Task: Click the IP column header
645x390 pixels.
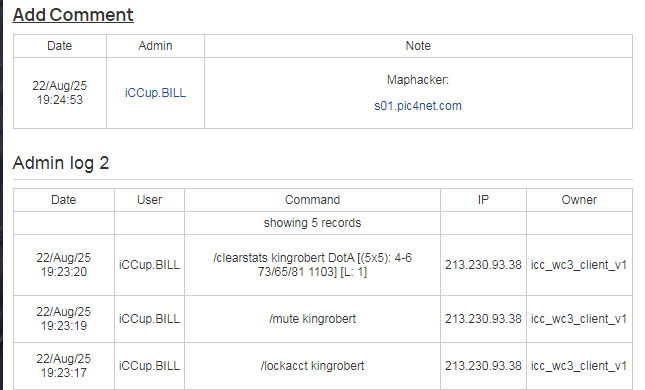Action: pos(483,200)
